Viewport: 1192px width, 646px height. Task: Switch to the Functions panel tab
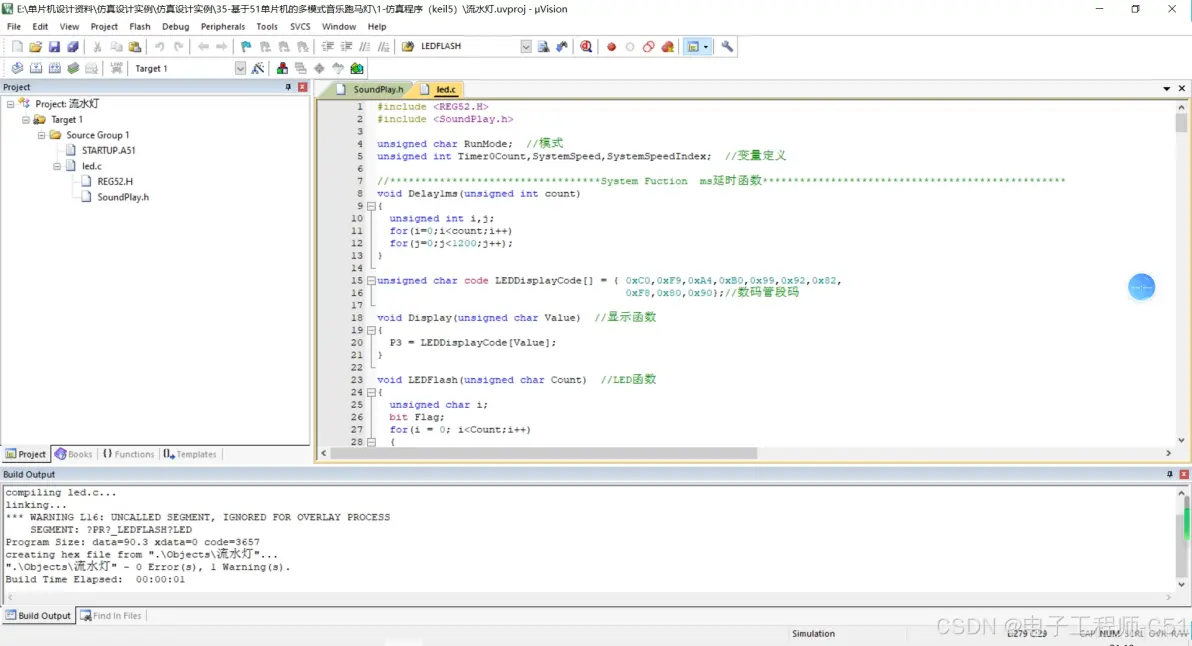coord(128,454)
